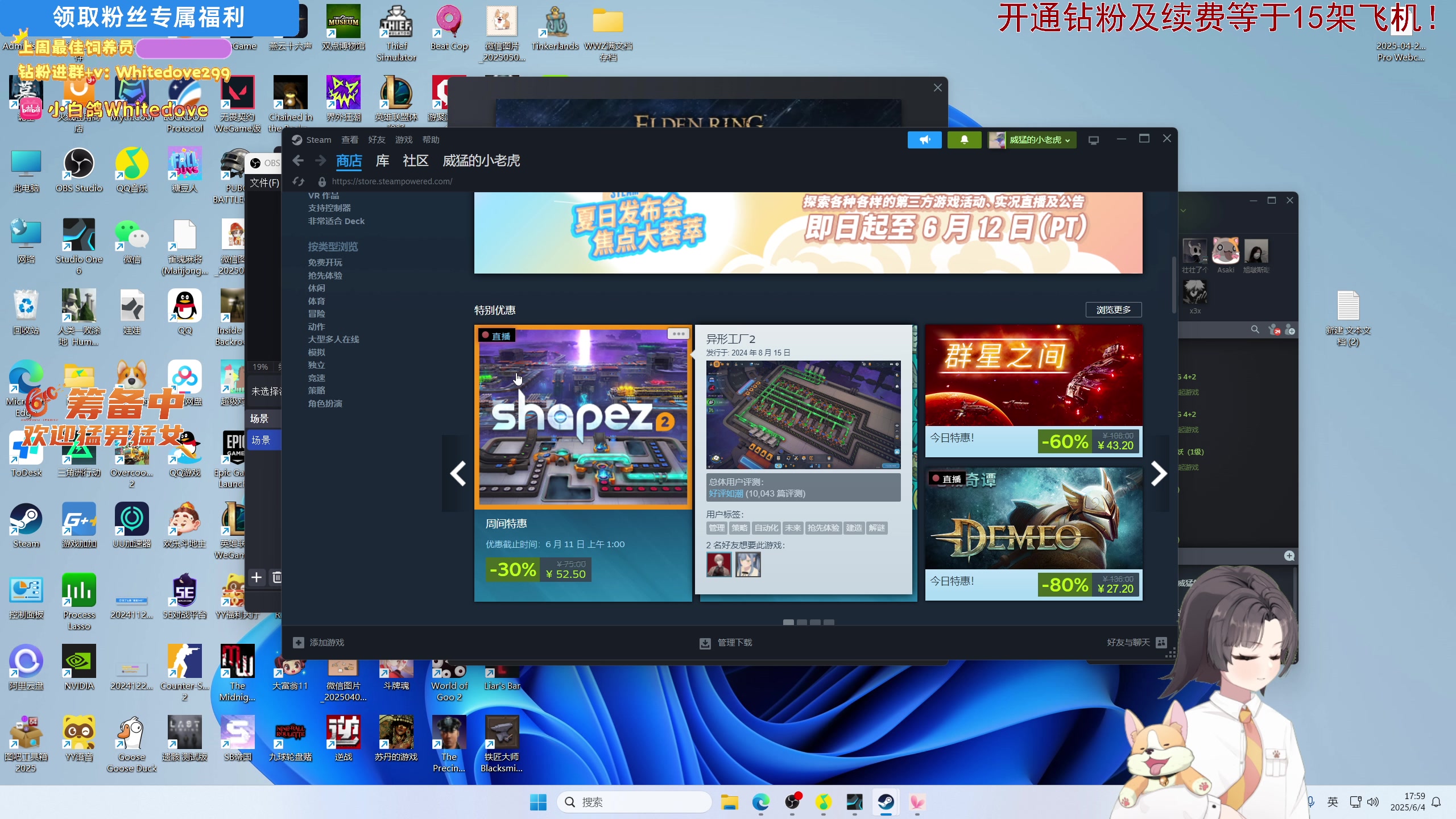The width and height of the screenshot is (1456, 819).
Task: Click add friend icon in friends window
Action: point(1290,330)
